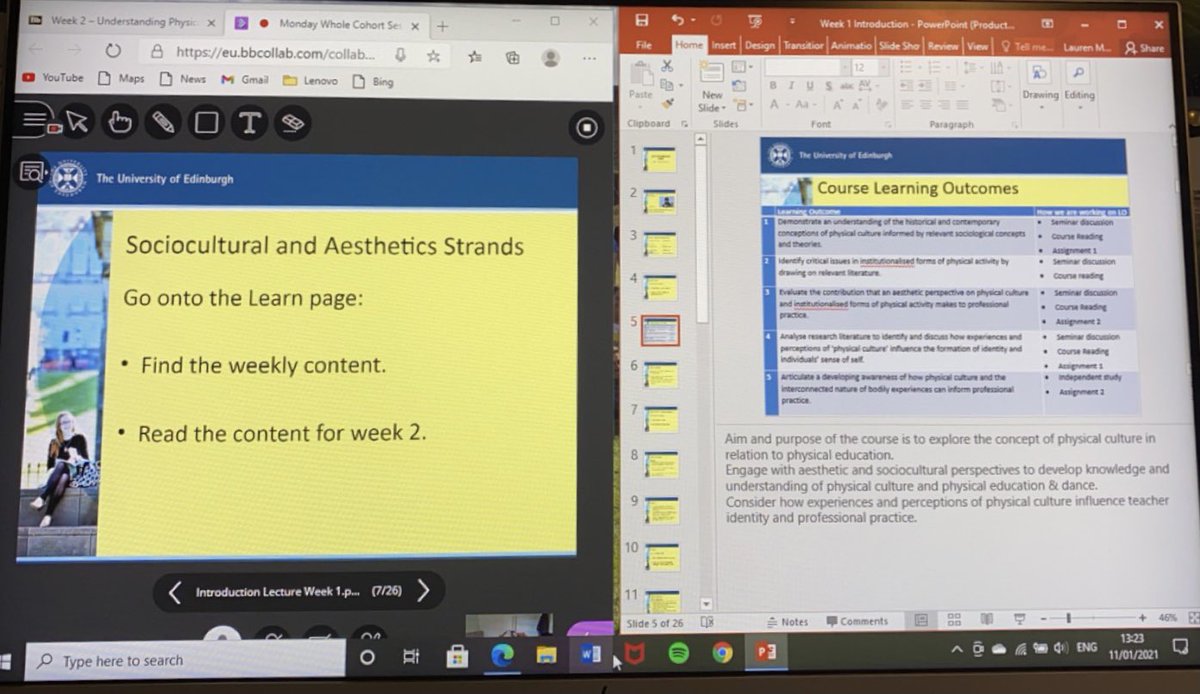Switch to the View ribbon tab
The image size is (1200, 694).
click(x=977, y=46)
